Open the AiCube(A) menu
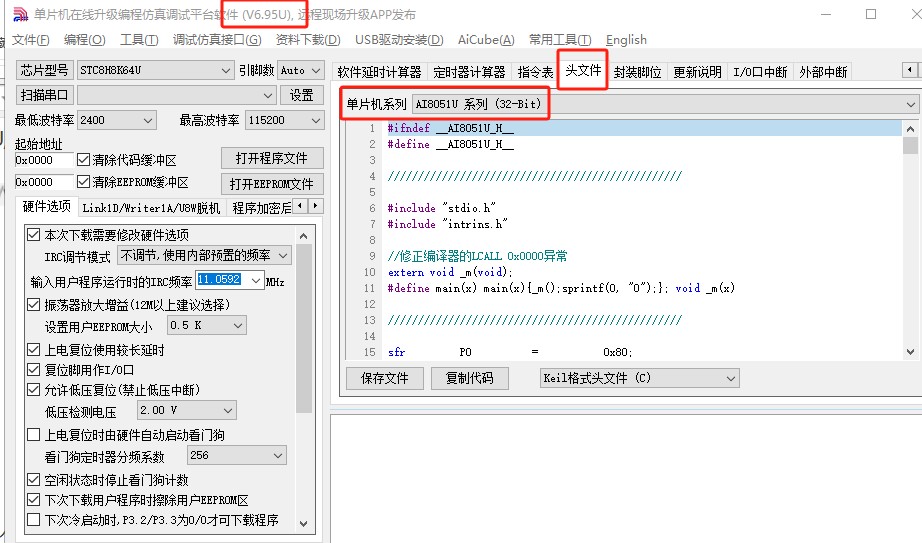 coord(486,40)
